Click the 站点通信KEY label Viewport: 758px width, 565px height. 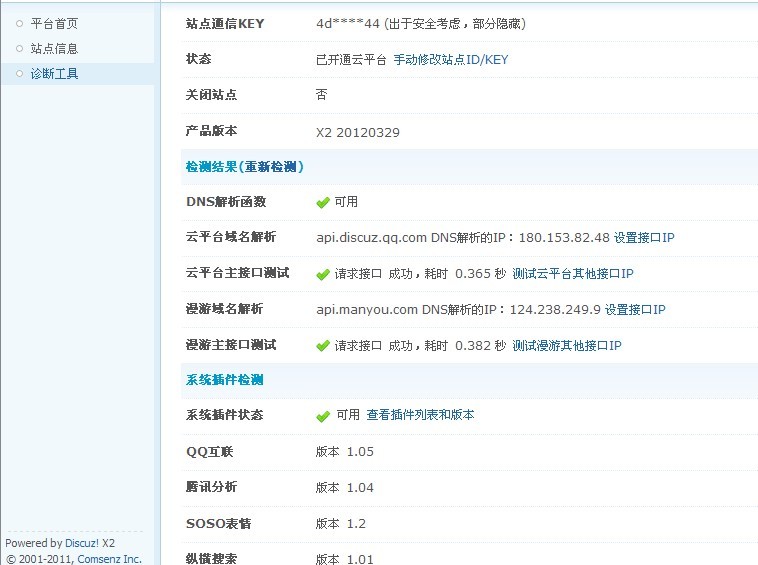point(225,24)
